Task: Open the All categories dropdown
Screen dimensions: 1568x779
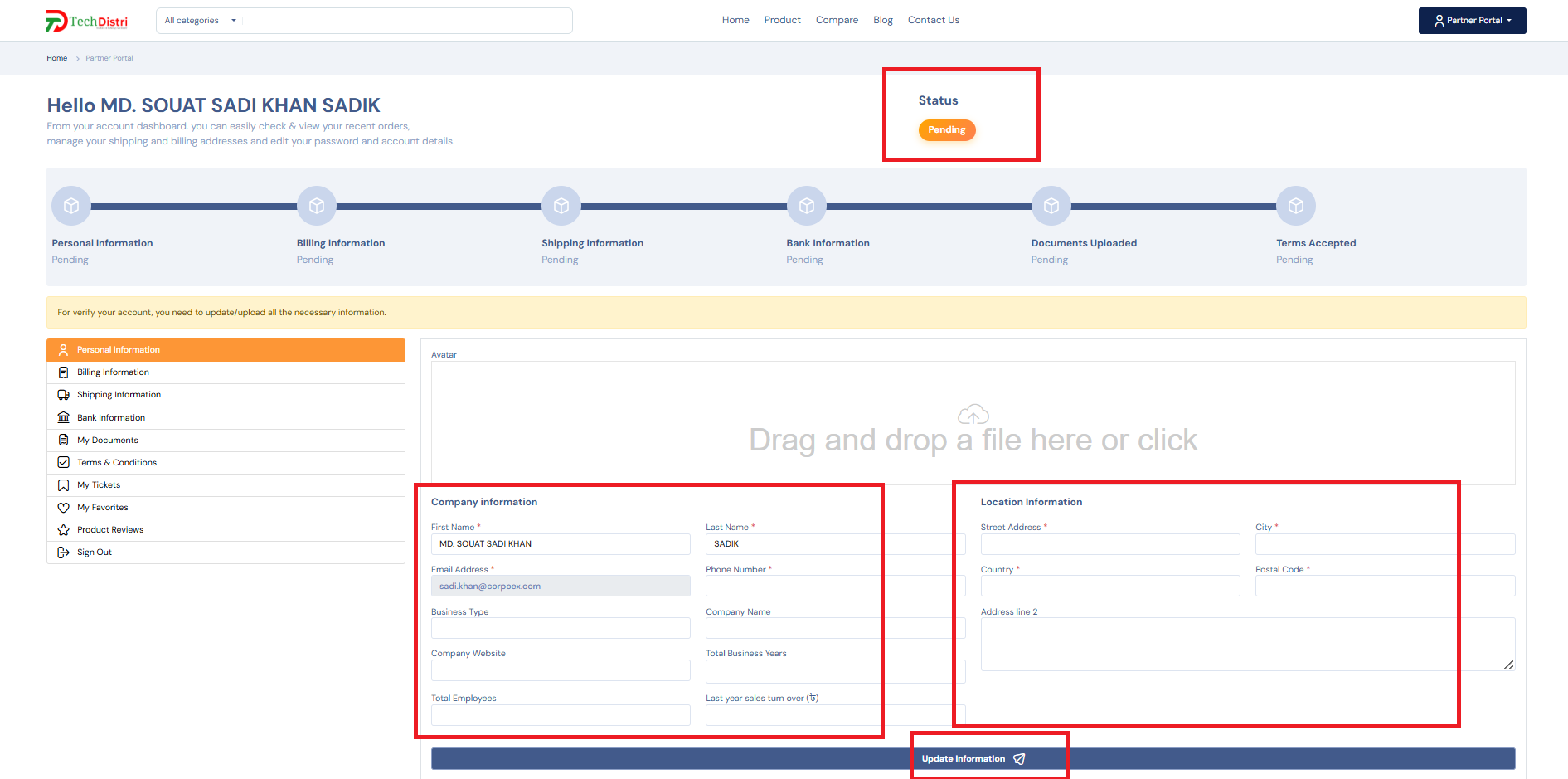Action: click(x=200, y=21)
